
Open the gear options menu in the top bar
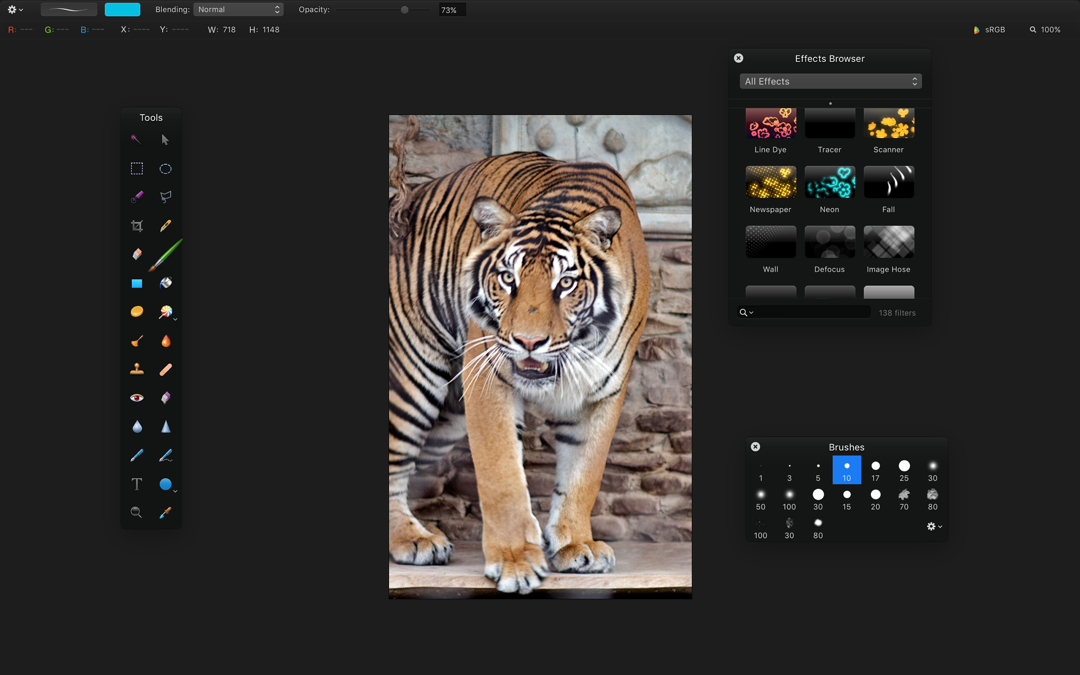[14, 10]
